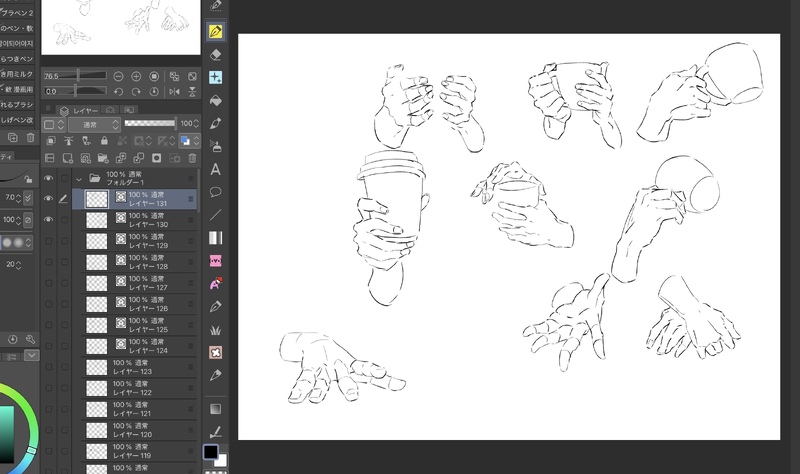The height and width of the screenshot is (474, 800).
Task: Merge with the layer below
Action: pos(139,158)
